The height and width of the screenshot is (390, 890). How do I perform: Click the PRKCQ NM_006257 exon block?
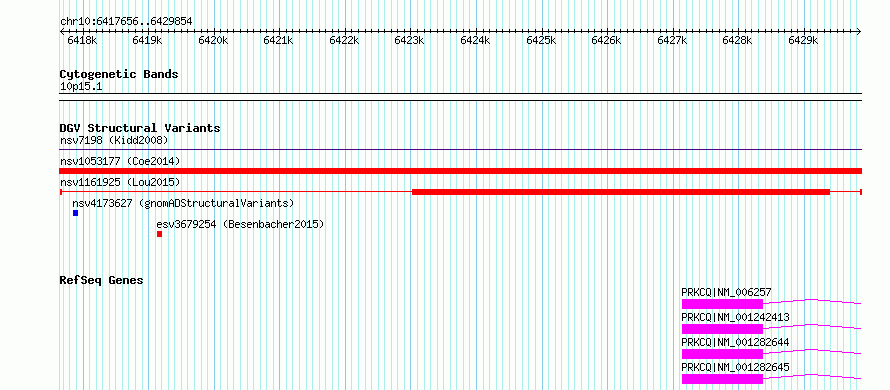(x=722, y=304)
